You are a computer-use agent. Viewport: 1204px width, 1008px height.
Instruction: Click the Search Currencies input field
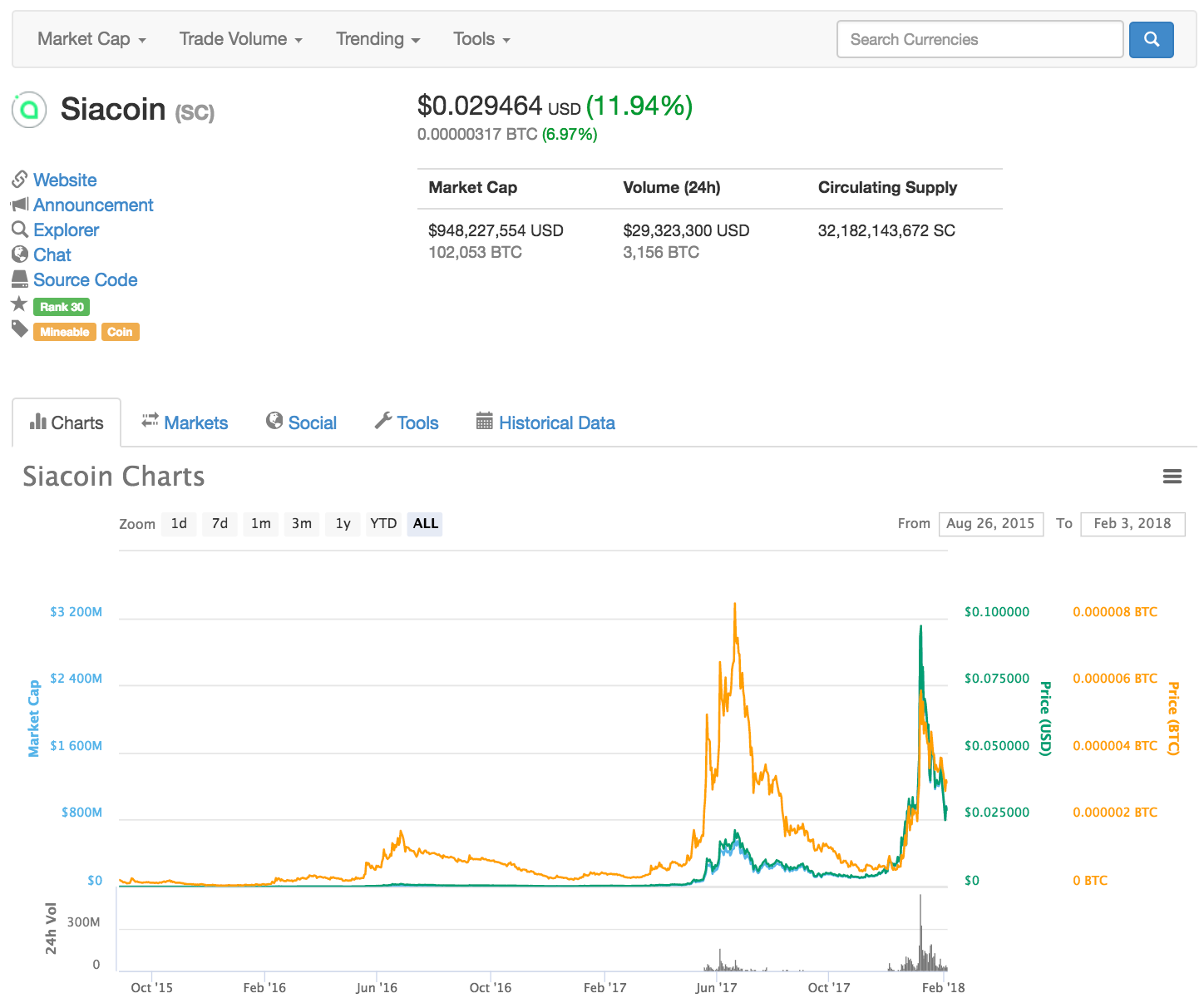tap(980, 39)
